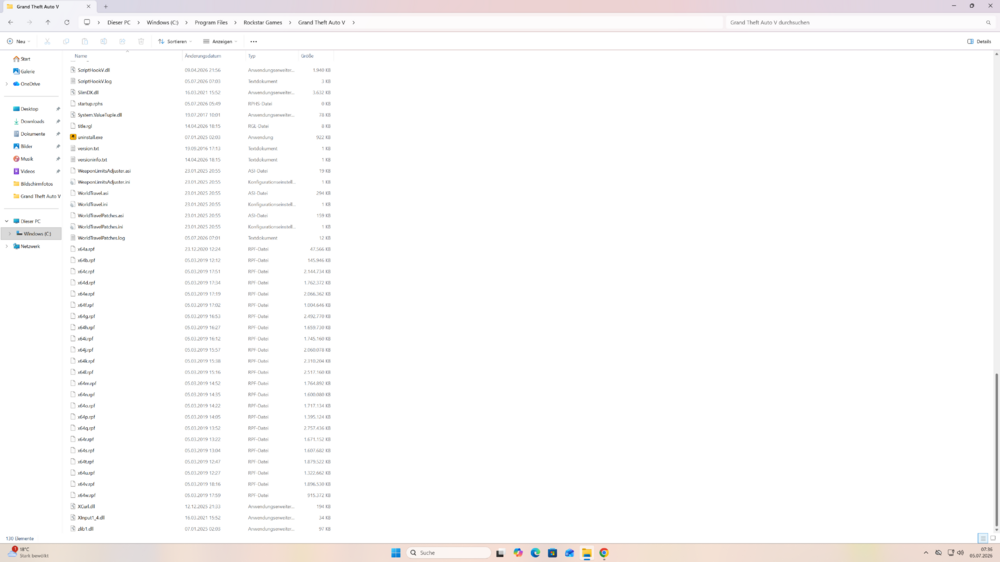1000x562 pixels.
Task: Select the version.txt file
Action: point(89,149)
